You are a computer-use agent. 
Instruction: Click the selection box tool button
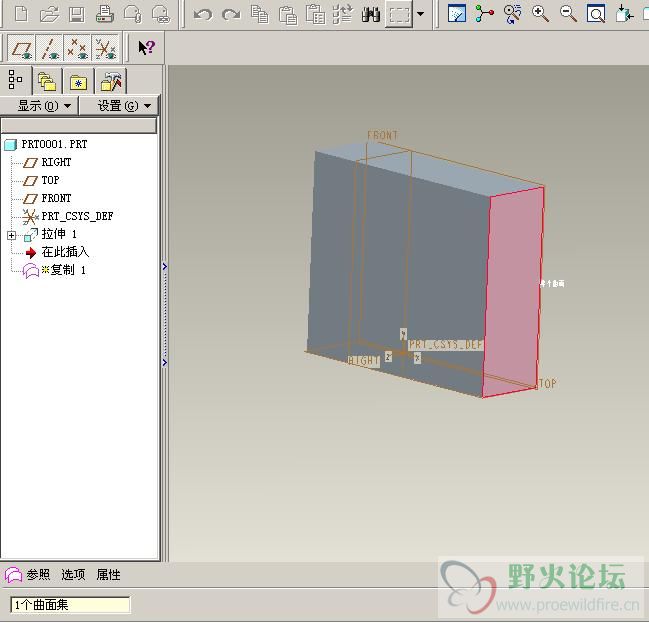(399, 15)
